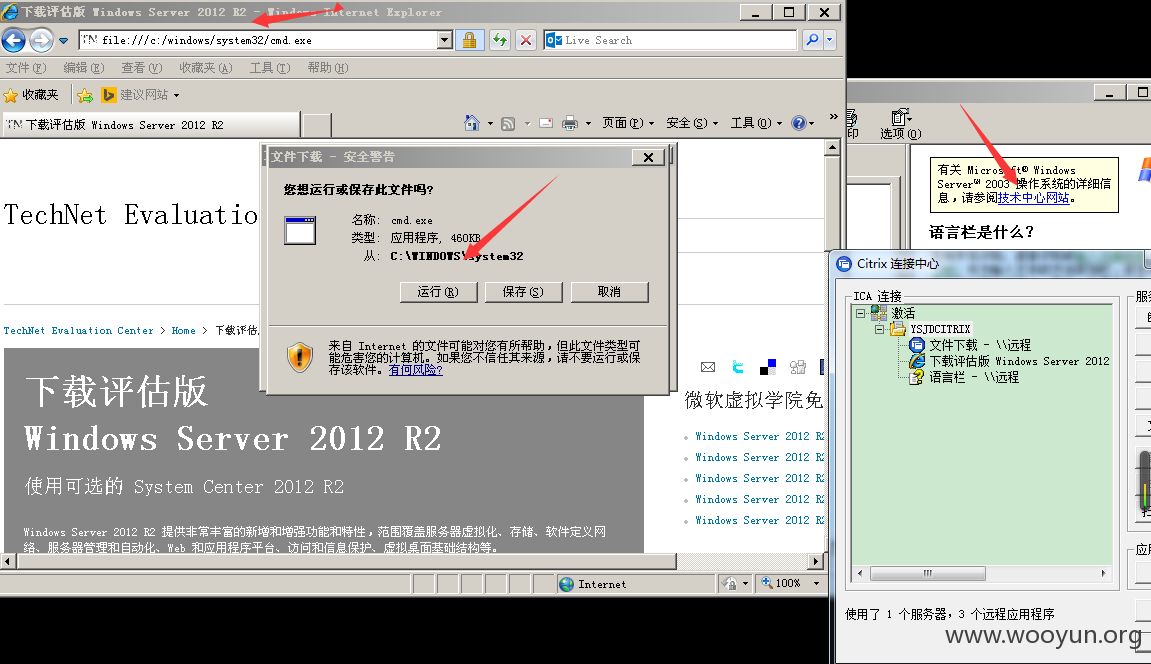Image resolution: width=1151 pixels, height=664 pixels.
Task: Open the 技术中心网站 link in help window
Action: point(1033,198)
